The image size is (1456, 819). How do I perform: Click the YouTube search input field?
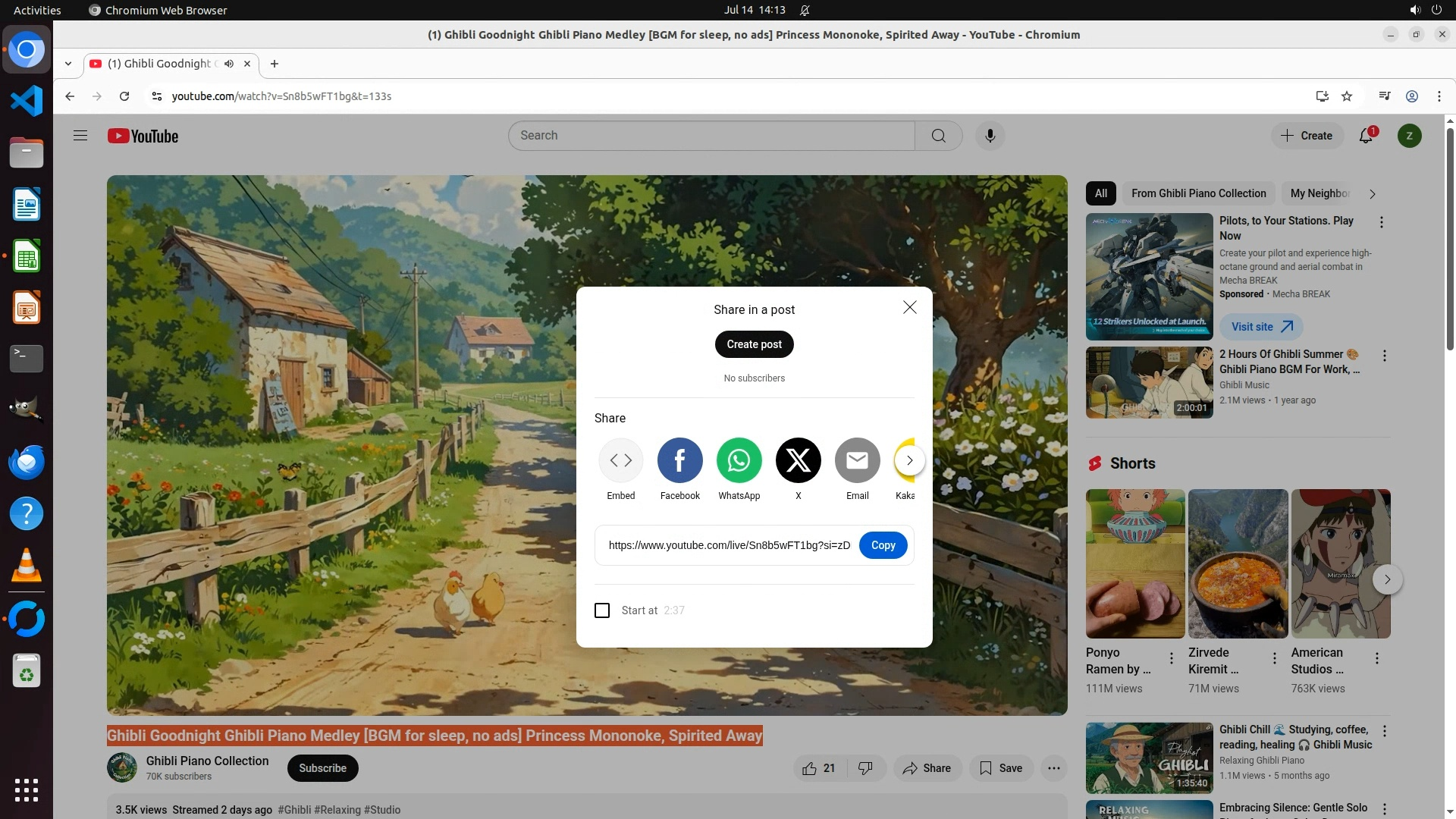point(711,136)
